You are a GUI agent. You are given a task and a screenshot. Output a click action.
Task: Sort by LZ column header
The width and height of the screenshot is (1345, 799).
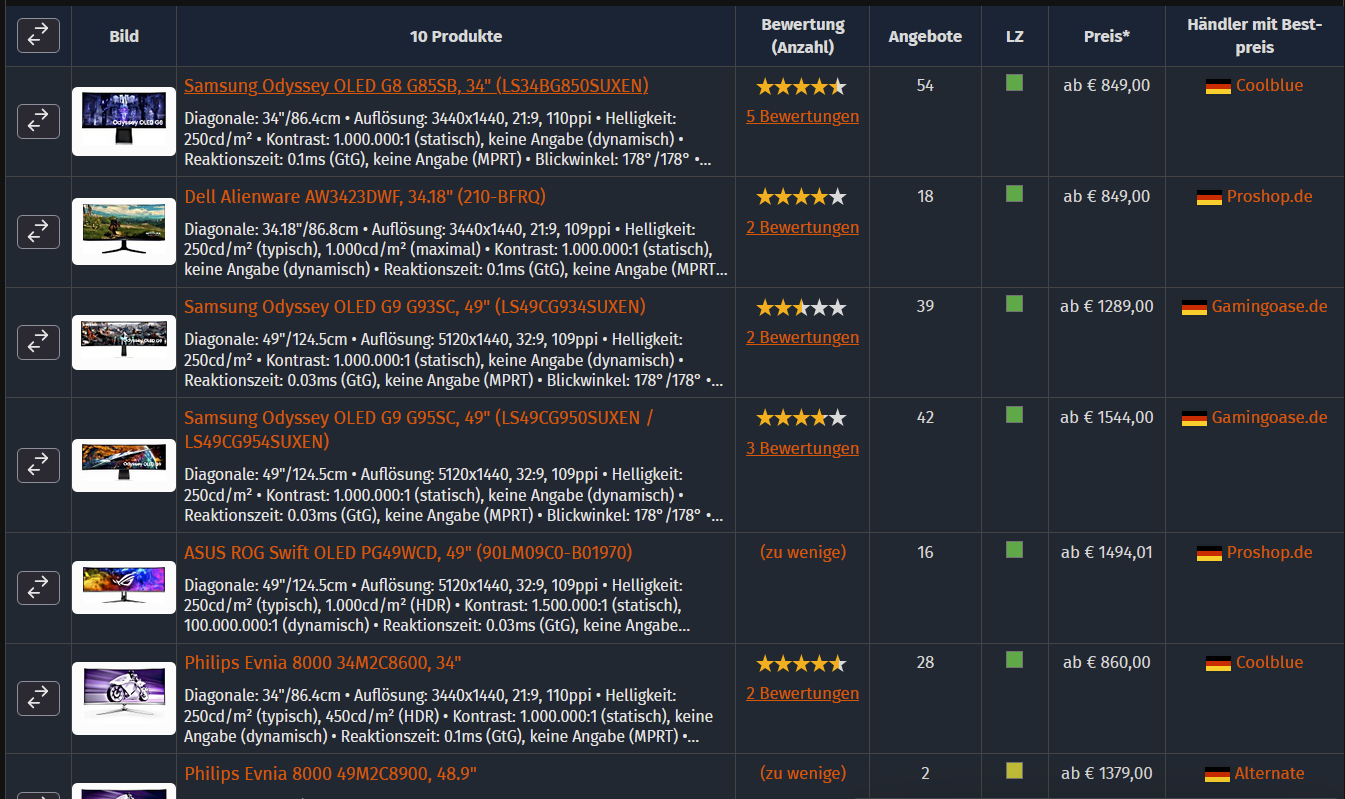click(x=1014, y=36)
